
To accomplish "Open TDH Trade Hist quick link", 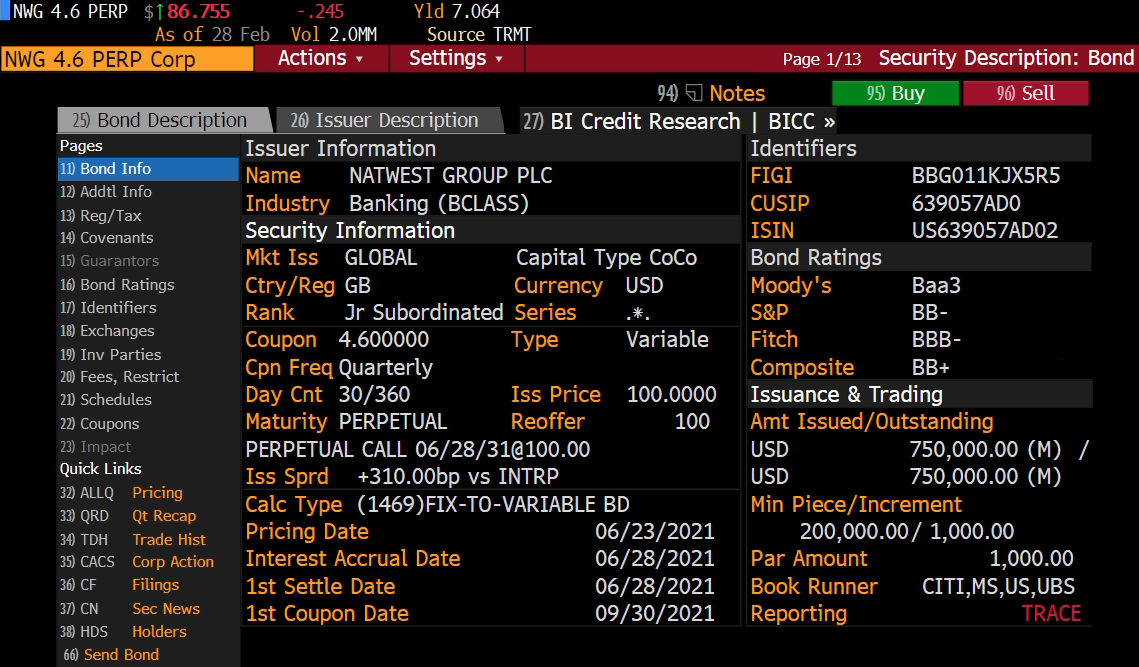I will (x=133, y=539).
